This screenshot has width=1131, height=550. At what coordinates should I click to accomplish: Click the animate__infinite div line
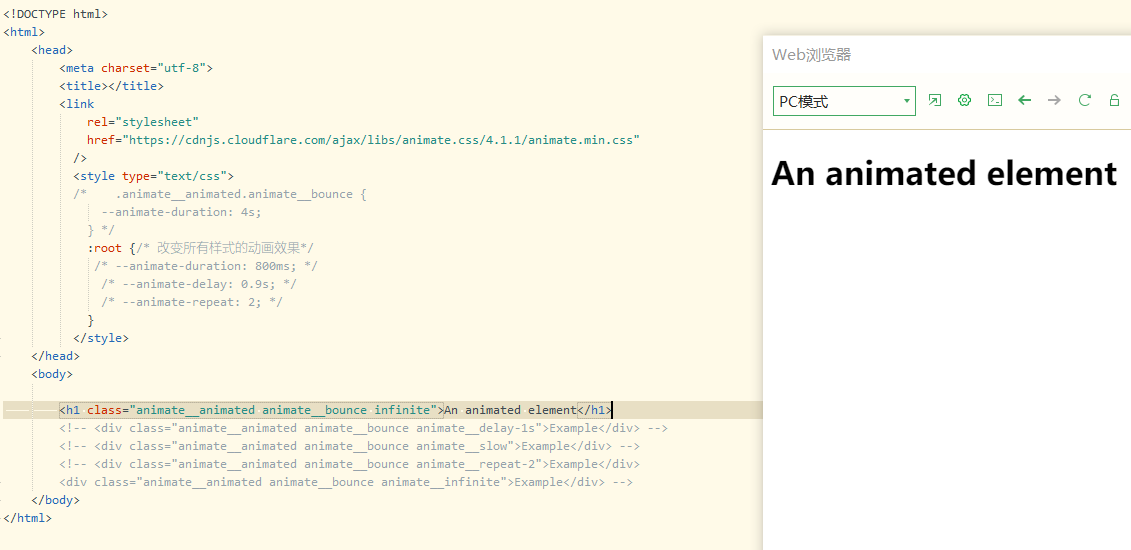(346, 482)
